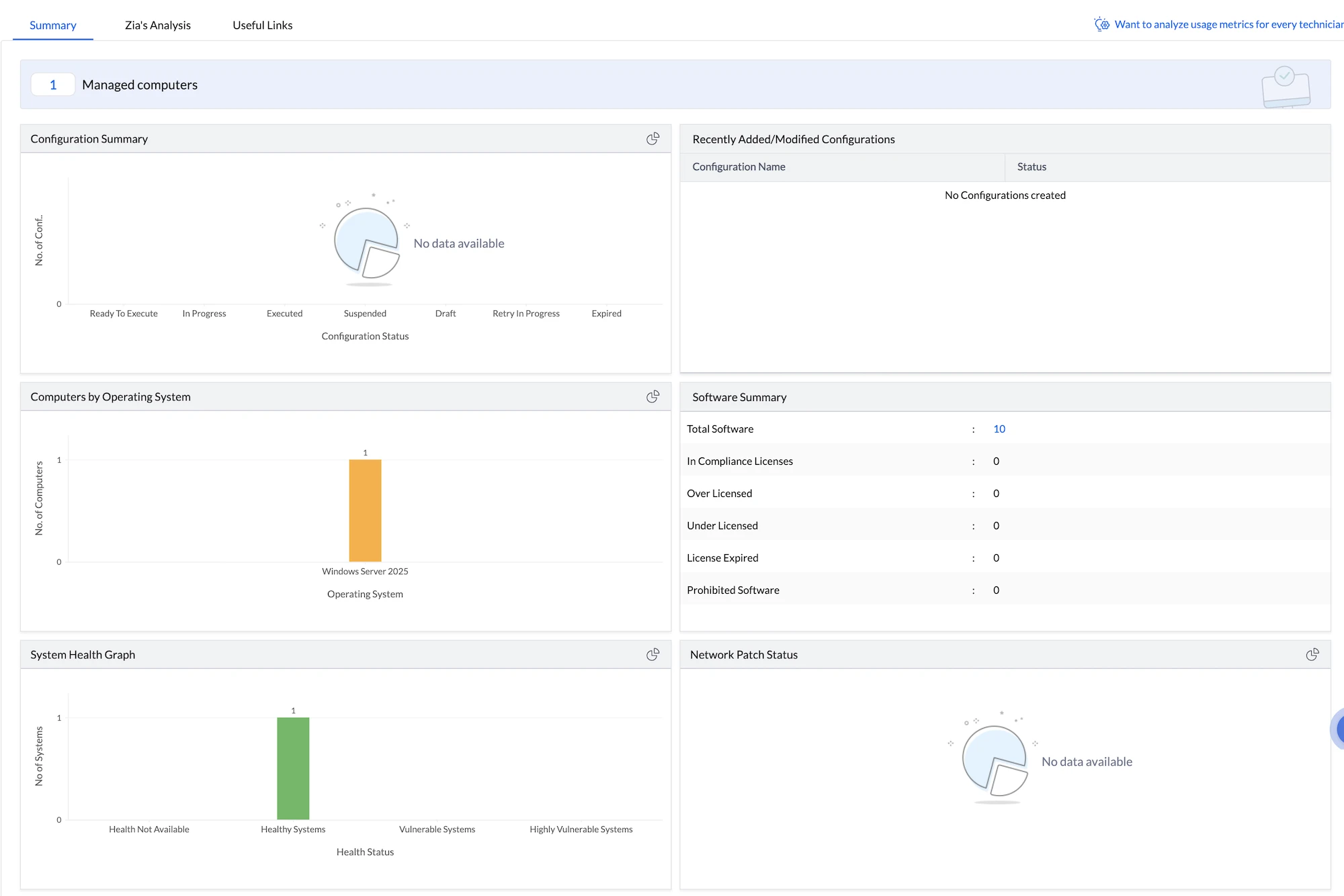Click the Prohibited Software row
This screenshot has height=896, width=1344.
pyautogui.click(x=1005, y=590)
